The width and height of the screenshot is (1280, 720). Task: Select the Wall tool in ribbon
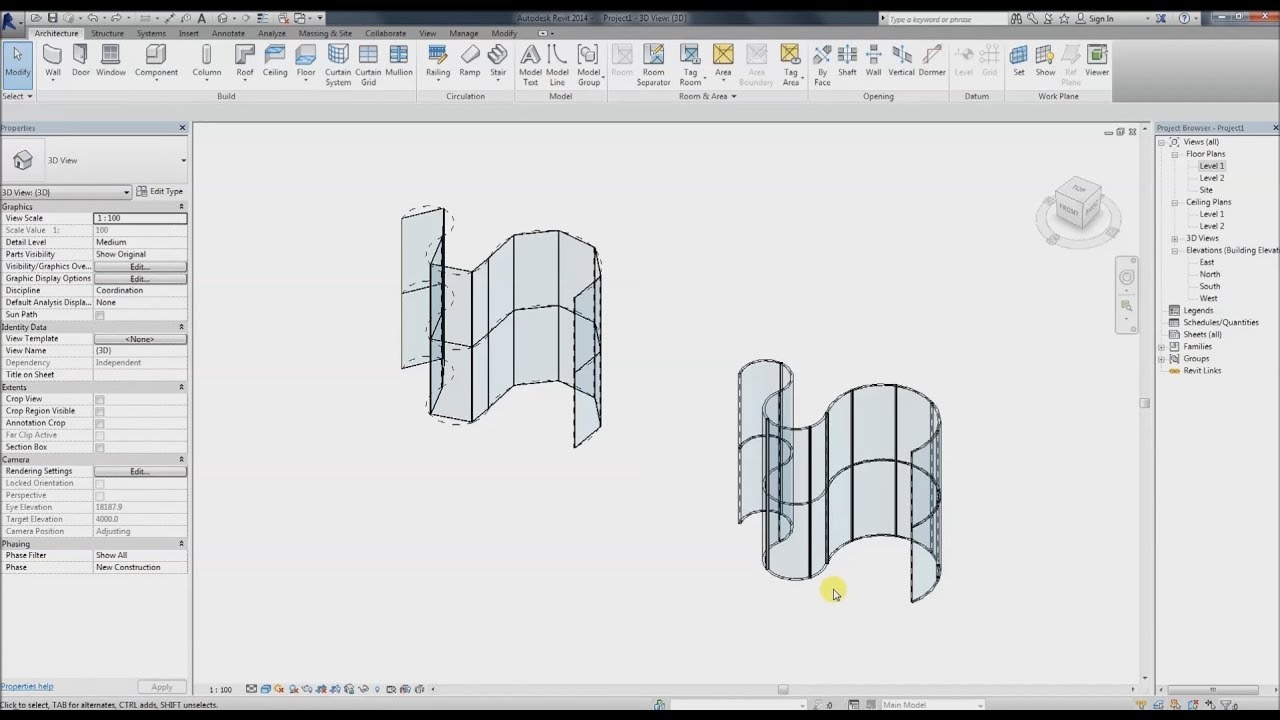point(52,62)
